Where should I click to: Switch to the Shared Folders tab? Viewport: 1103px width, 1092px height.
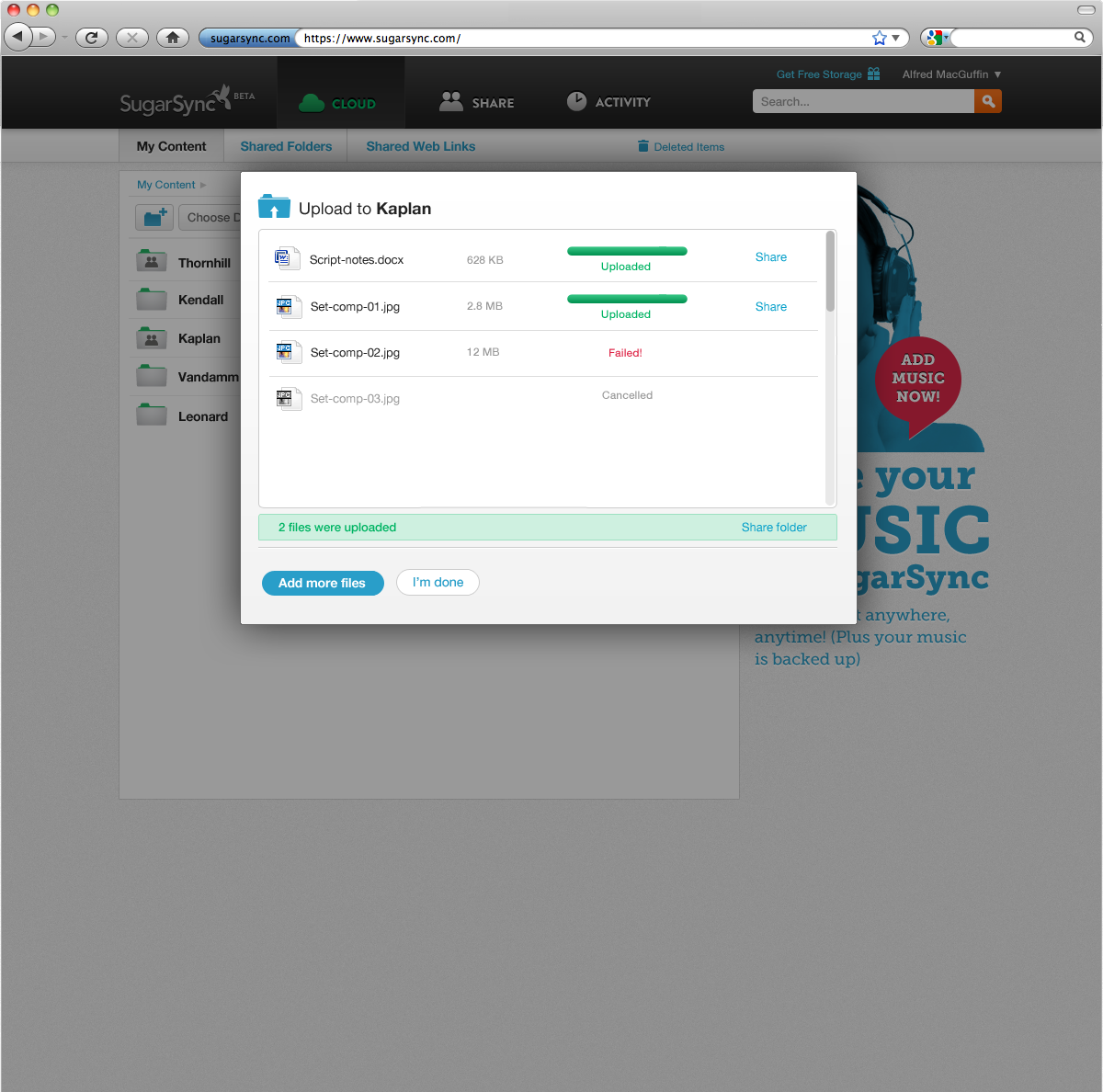(286, 146)
